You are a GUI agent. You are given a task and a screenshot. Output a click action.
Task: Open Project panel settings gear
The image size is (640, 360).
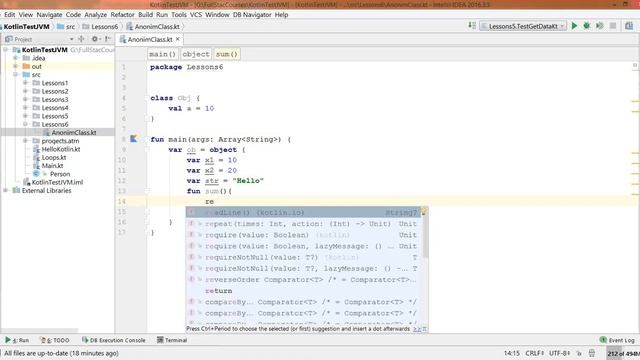tap(95, 39)
